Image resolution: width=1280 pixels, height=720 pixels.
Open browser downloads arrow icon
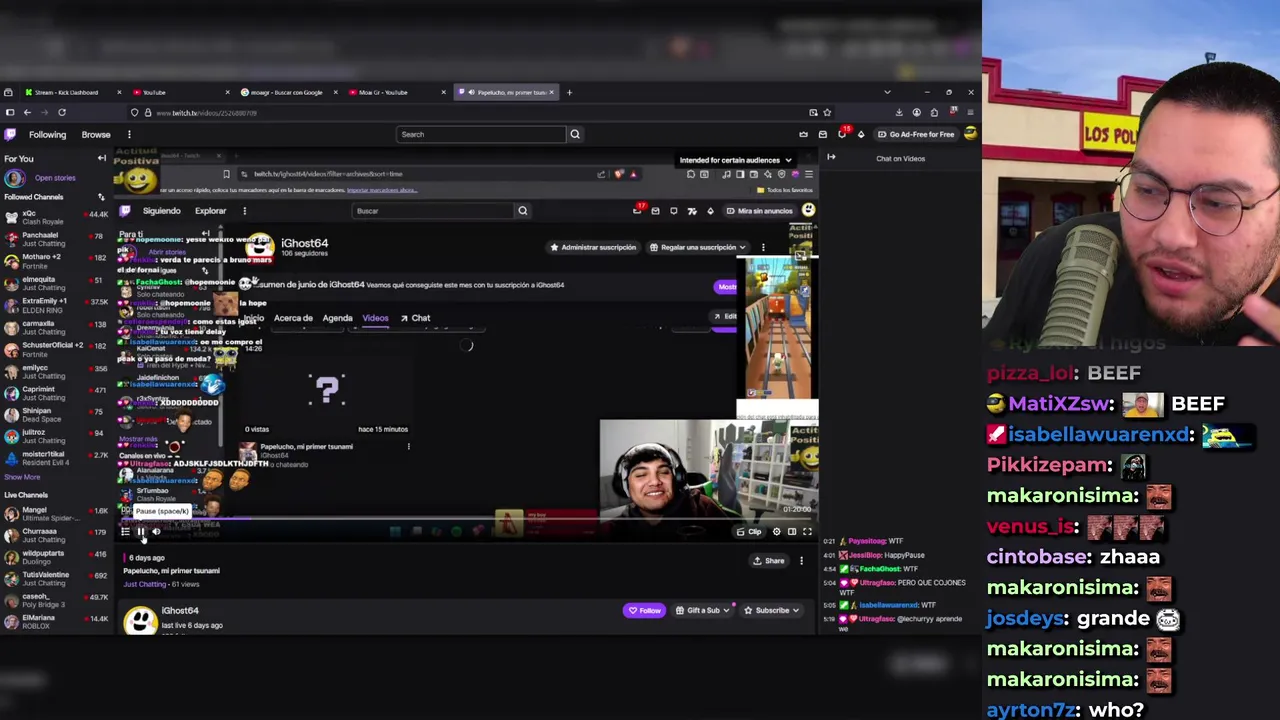(x=899, y=113)
